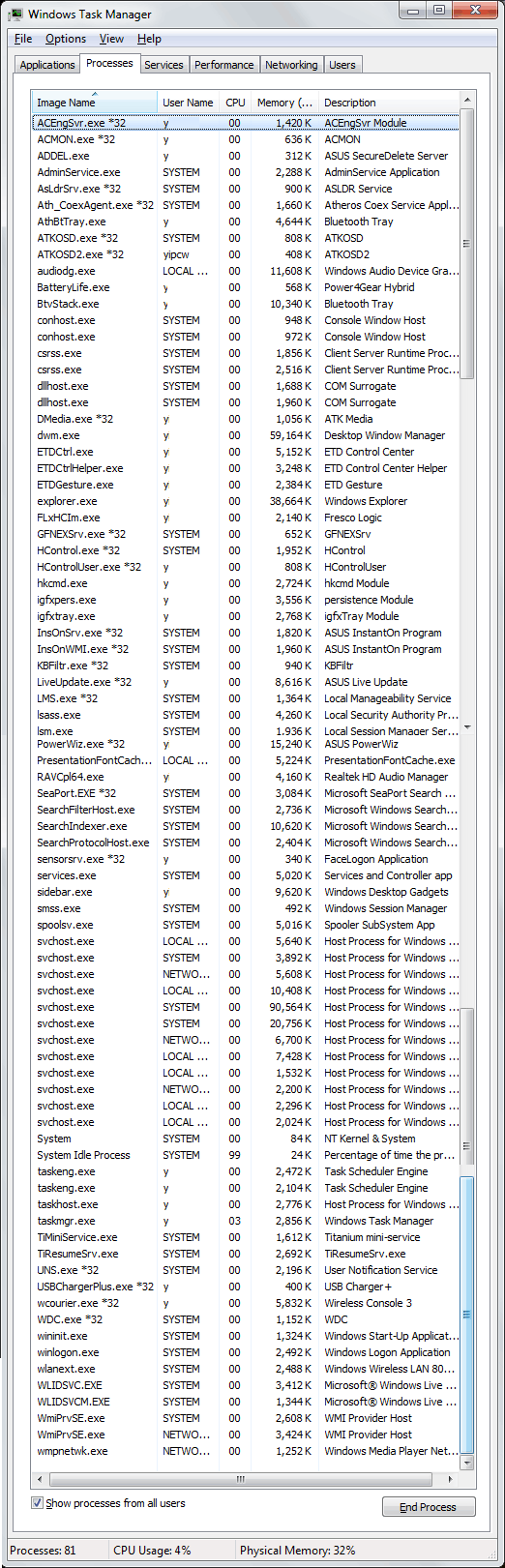Select the AthBtTray.exe process
Screen dimensions: 505x1568
(x=246, y=222)
